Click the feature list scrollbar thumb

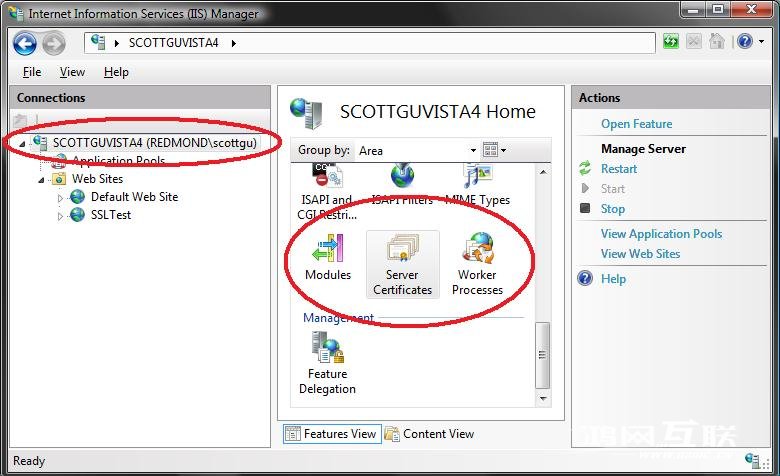542,355
